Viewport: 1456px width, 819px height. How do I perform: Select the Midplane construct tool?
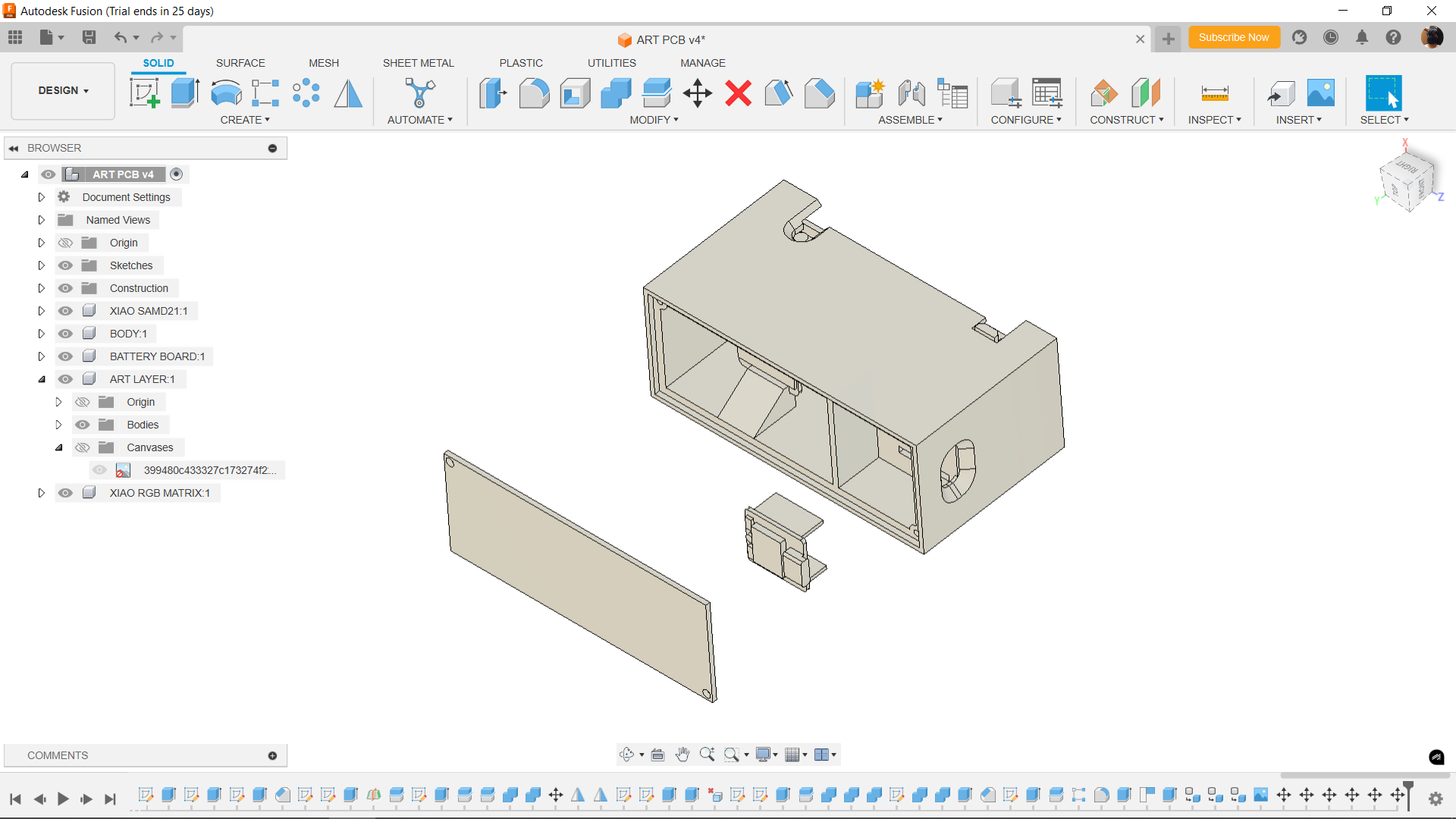[x=1146, y=93]
